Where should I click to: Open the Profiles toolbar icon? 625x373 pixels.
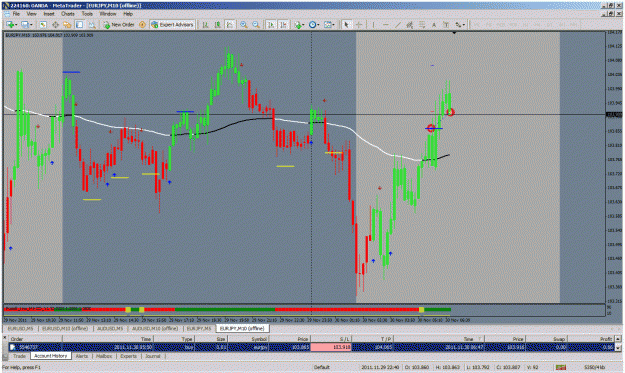point(27,25)
